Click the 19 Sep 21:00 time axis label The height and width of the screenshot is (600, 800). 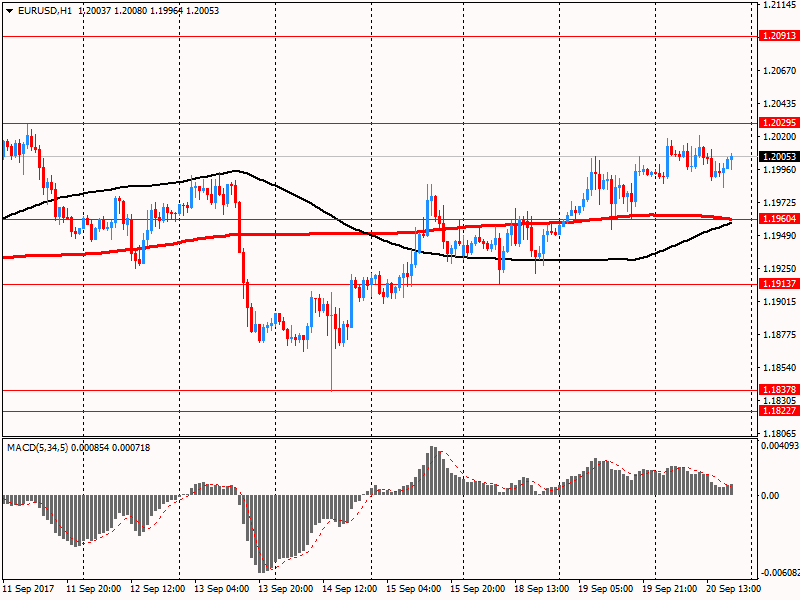[669, 589]
